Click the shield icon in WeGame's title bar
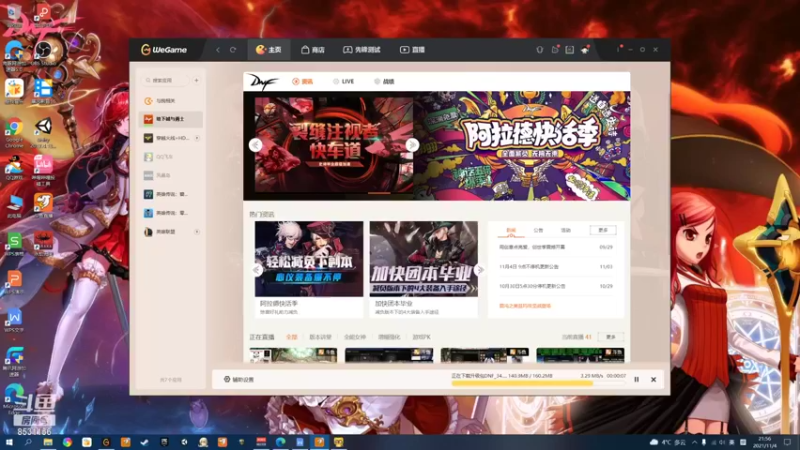The height and width of the screenshot is (450, 800). (539, 49)
